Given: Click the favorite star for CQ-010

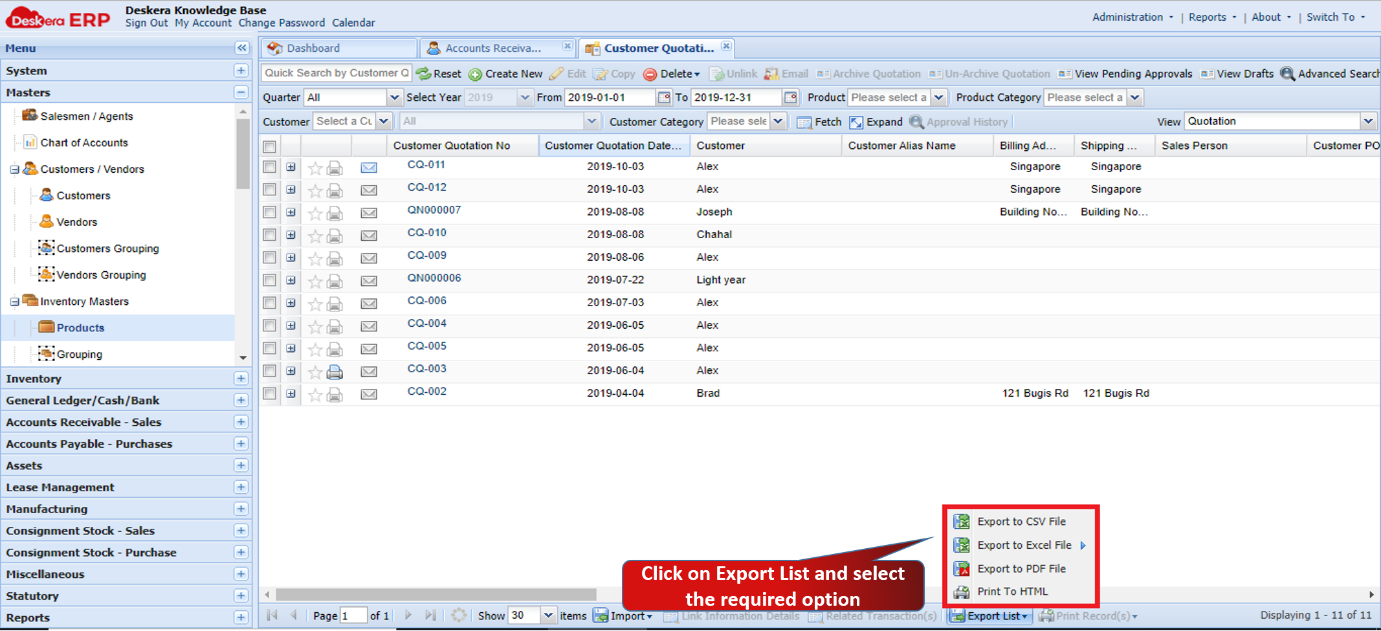Looking at the screenshot, I should click(x=315, y=236).
